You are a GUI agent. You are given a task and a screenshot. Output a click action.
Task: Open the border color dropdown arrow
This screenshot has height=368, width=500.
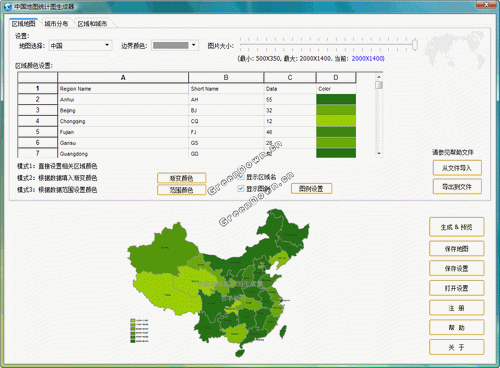click(193, 45)
